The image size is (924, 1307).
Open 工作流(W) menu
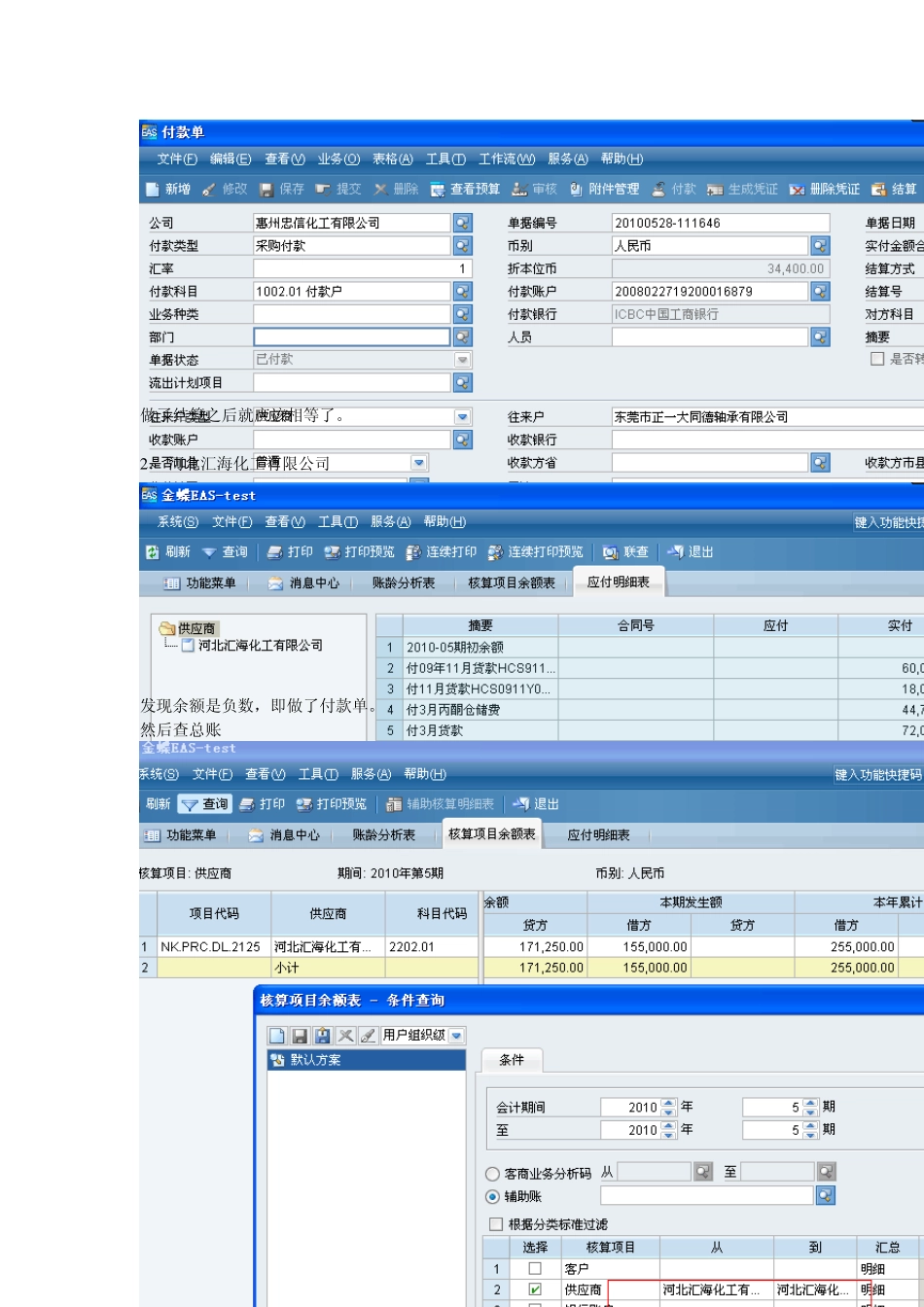pyautogui.click(x=506, y=159)
